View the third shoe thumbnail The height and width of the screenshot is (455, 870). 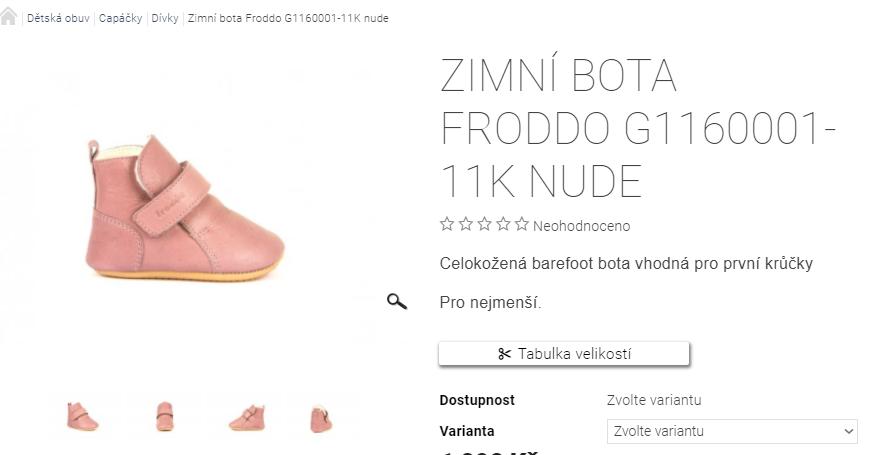[x=246, y=415]
